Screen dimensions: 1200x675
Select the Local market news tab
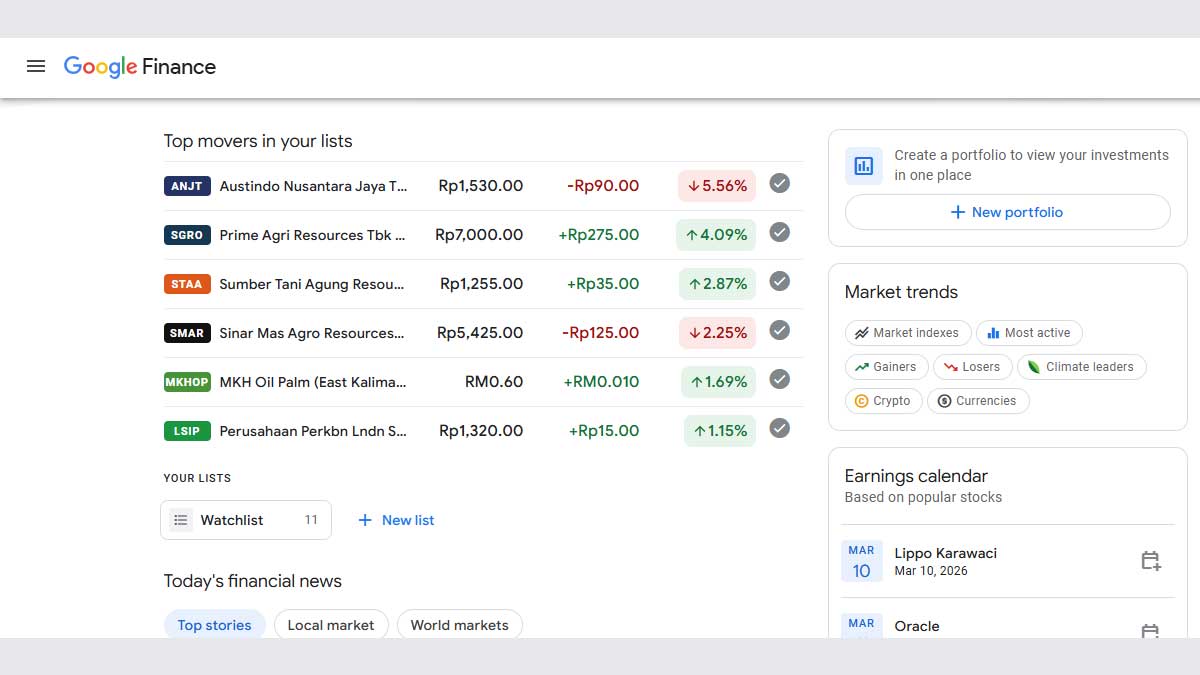coord(331,625)
